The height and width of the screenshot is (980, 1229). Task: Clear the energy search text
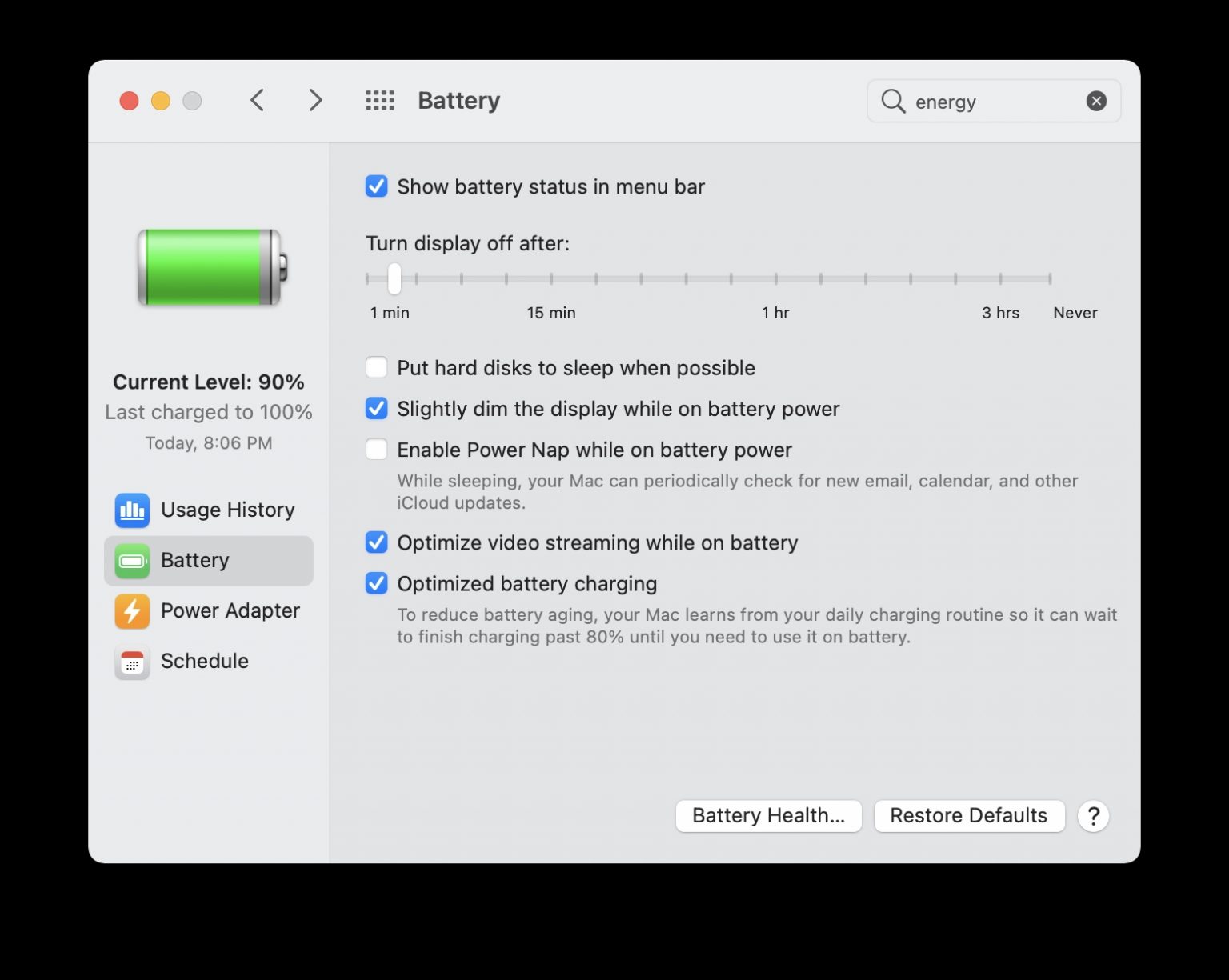click(x=1096, y=101)
